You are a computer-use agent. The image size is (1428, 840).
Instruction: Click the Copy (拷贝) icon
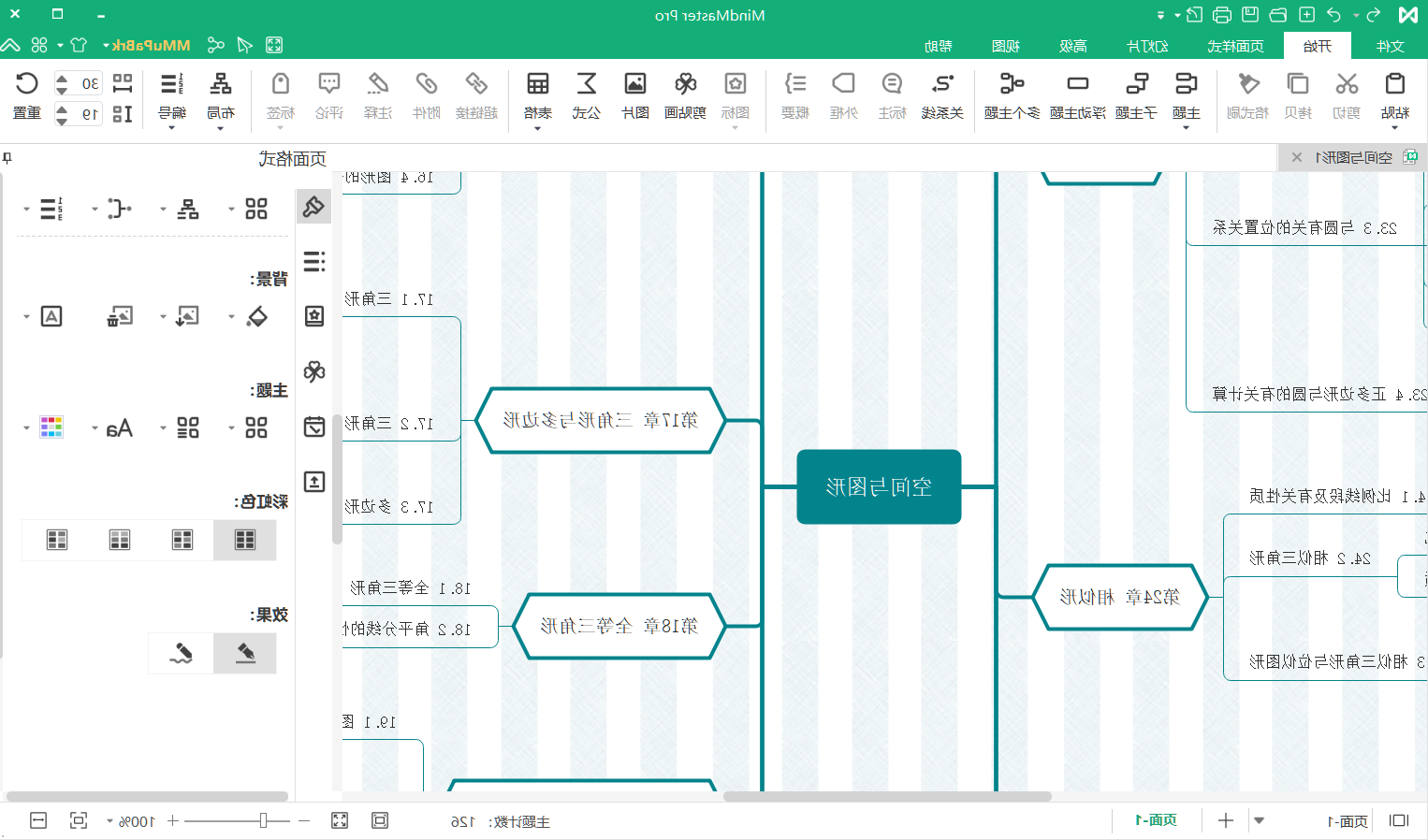click(x=1298, y=84)
